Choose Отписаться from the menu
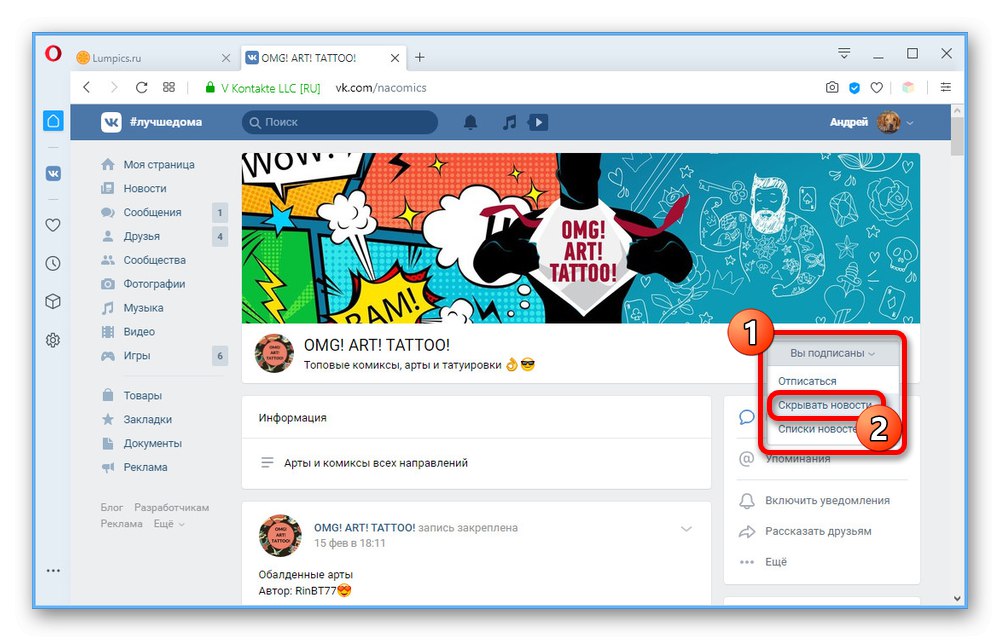The width and height of the screenshot is (1000, 641). coord(807,381)
